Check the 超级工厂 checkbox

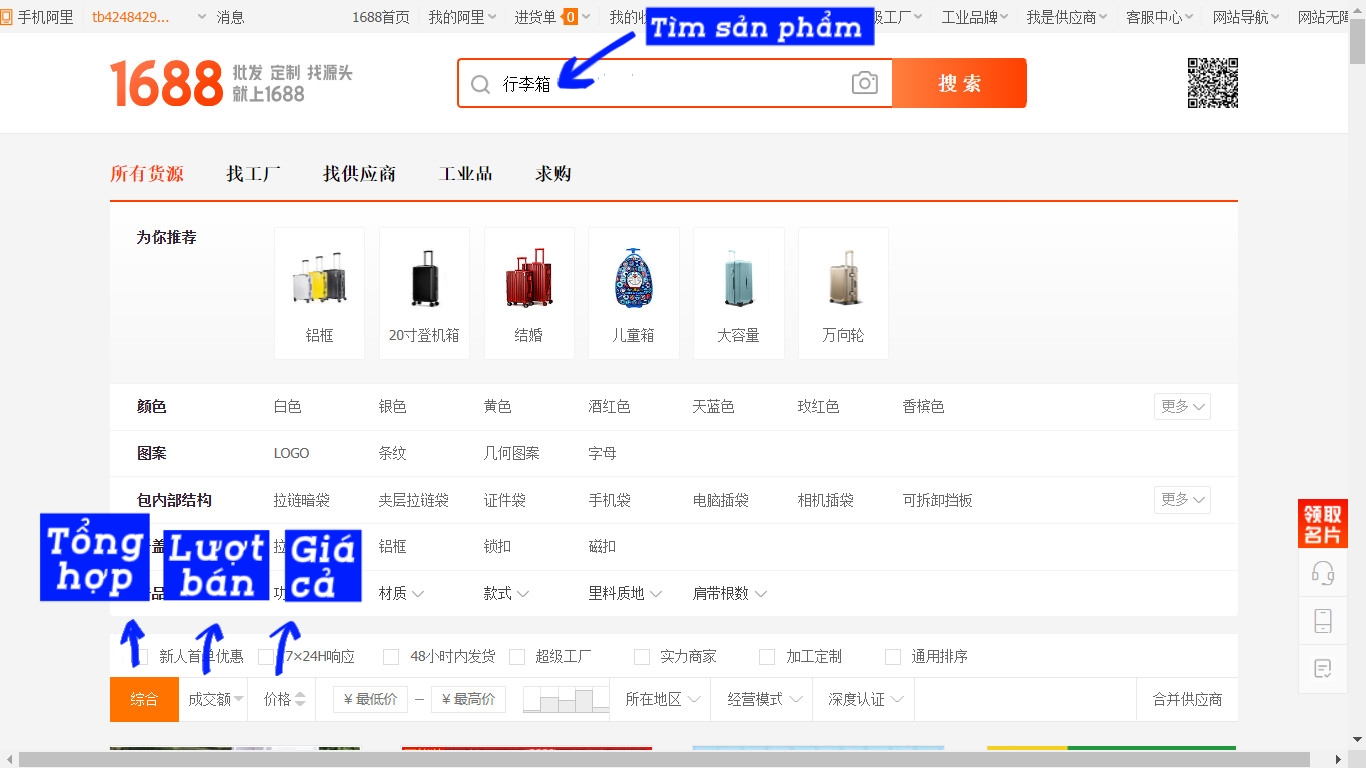[517, 657]
